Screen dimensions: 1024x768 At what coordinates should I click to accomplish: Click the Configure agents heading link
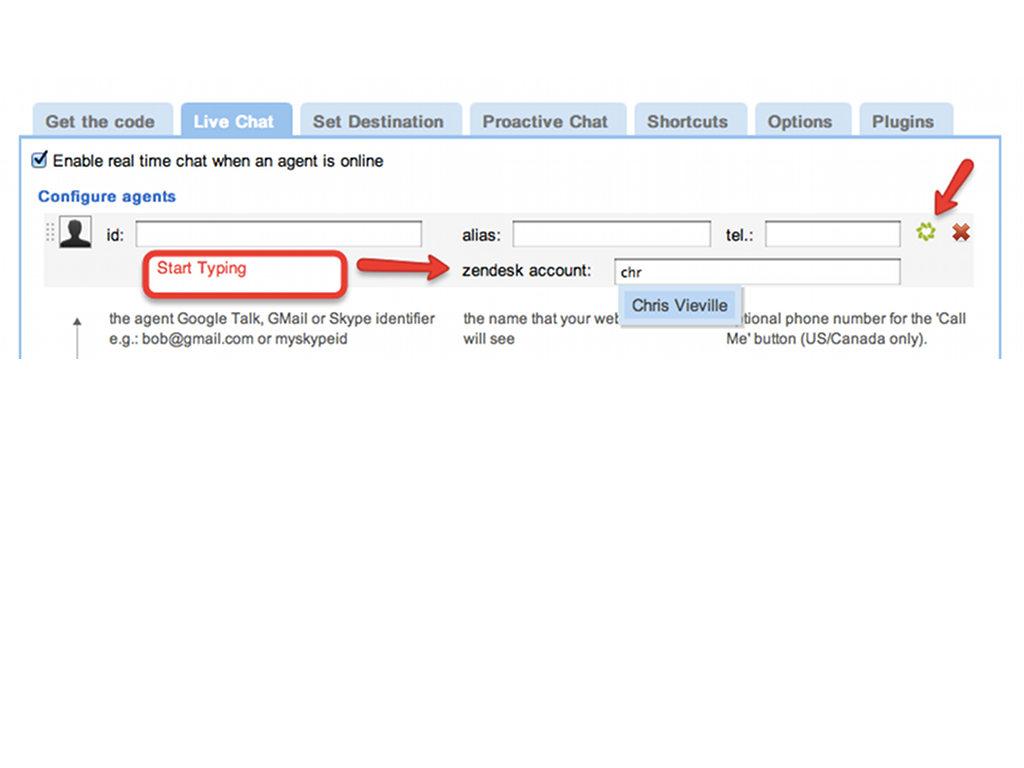coord(107,196)
